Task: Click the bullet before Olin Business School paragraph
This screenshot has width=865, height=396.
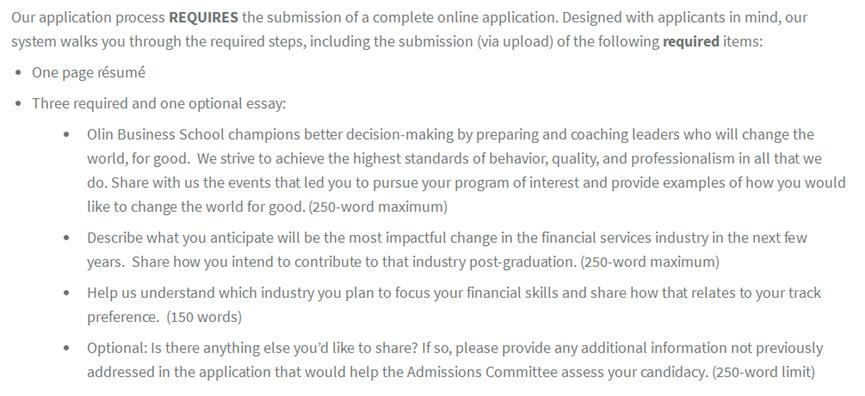Action: pos(67,135)
